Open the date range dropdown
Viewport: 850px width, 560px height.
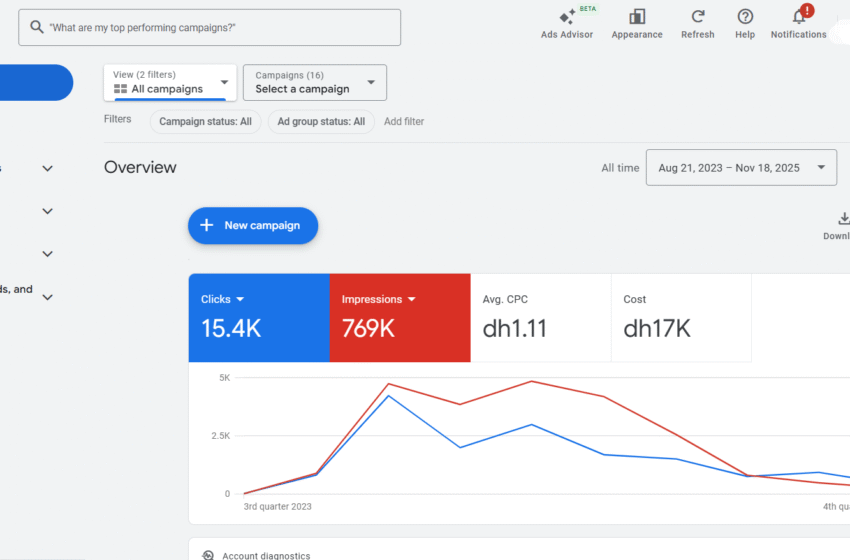tap(741, 168)
